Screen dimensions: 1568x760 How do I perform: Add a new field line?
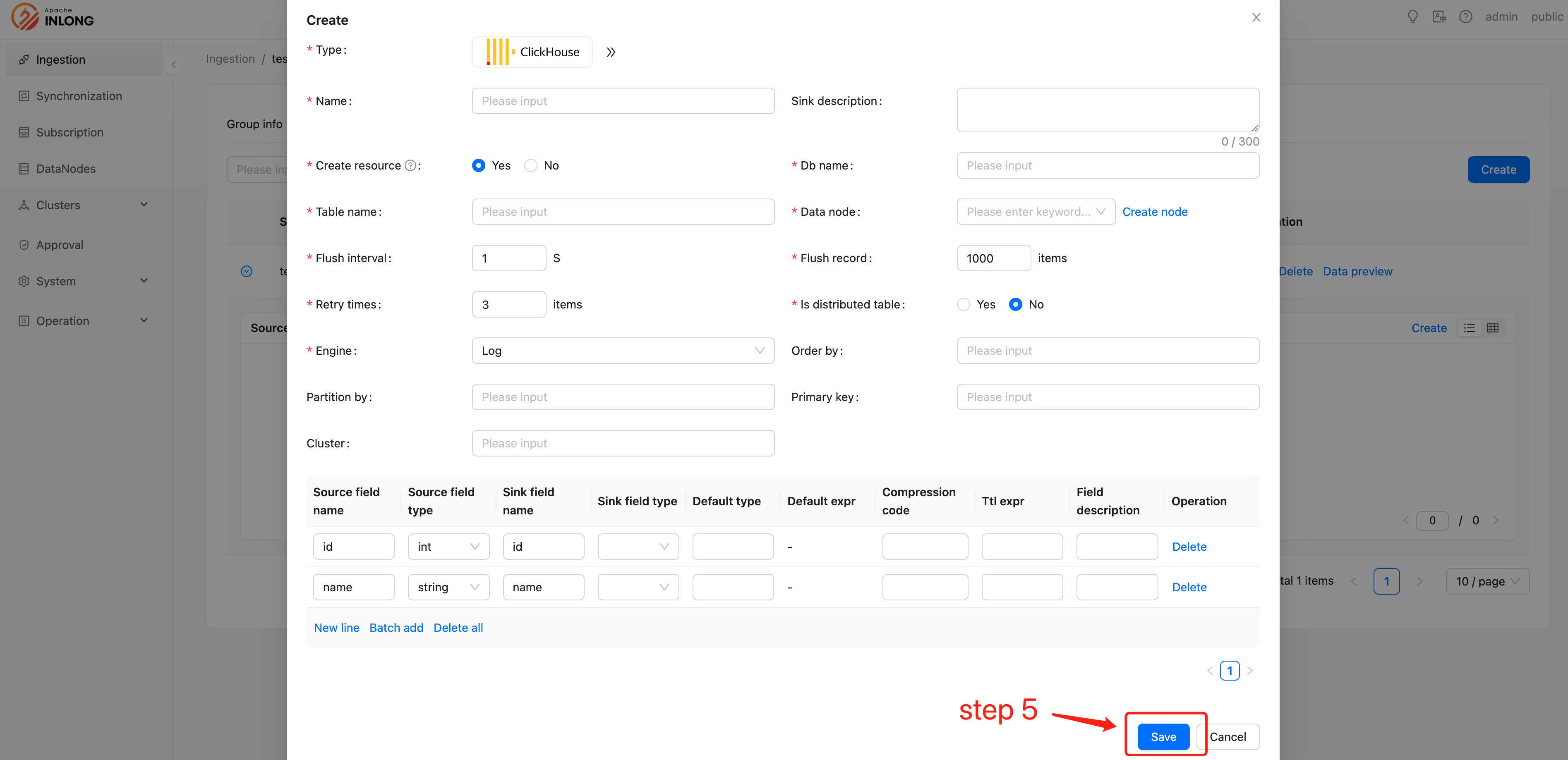click(x=336, y=627)
